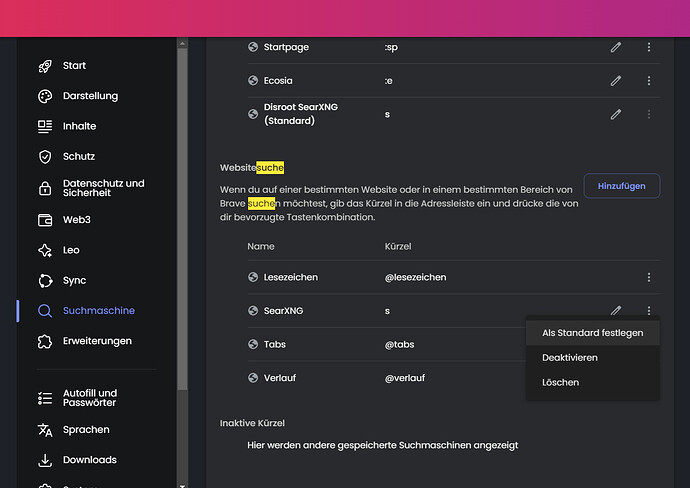
Task: Edit Disroot SearXNG entry pencil icon
Action: coord(616,114)
